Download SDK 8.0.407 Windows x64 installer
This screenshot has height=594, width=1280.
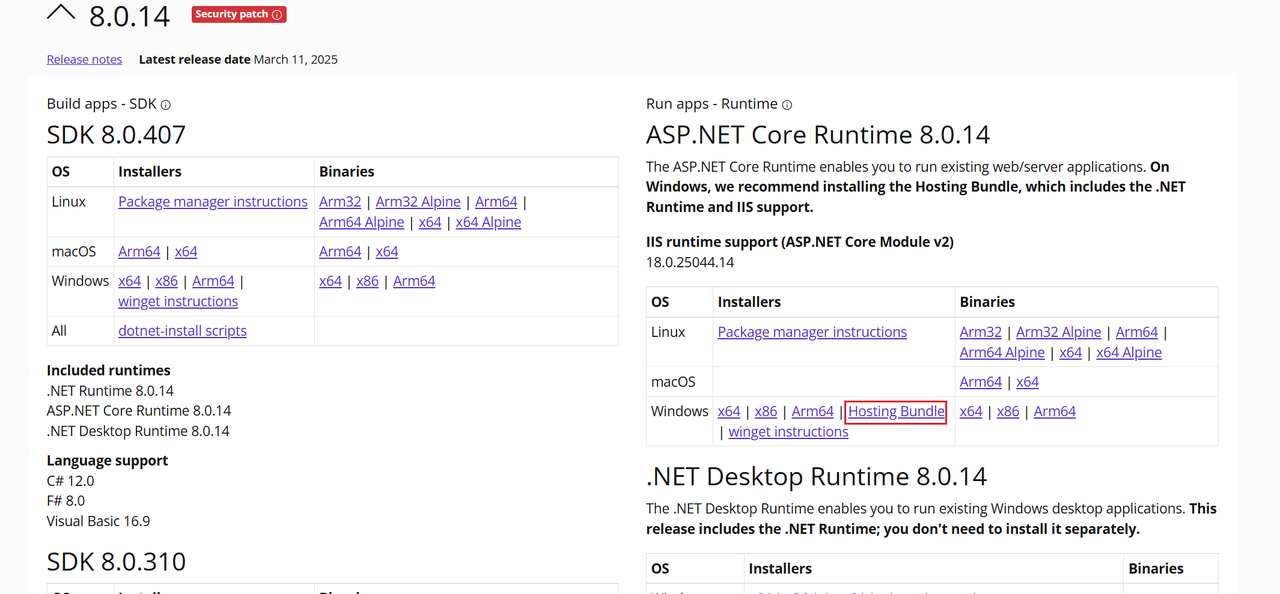click(130, 281)
